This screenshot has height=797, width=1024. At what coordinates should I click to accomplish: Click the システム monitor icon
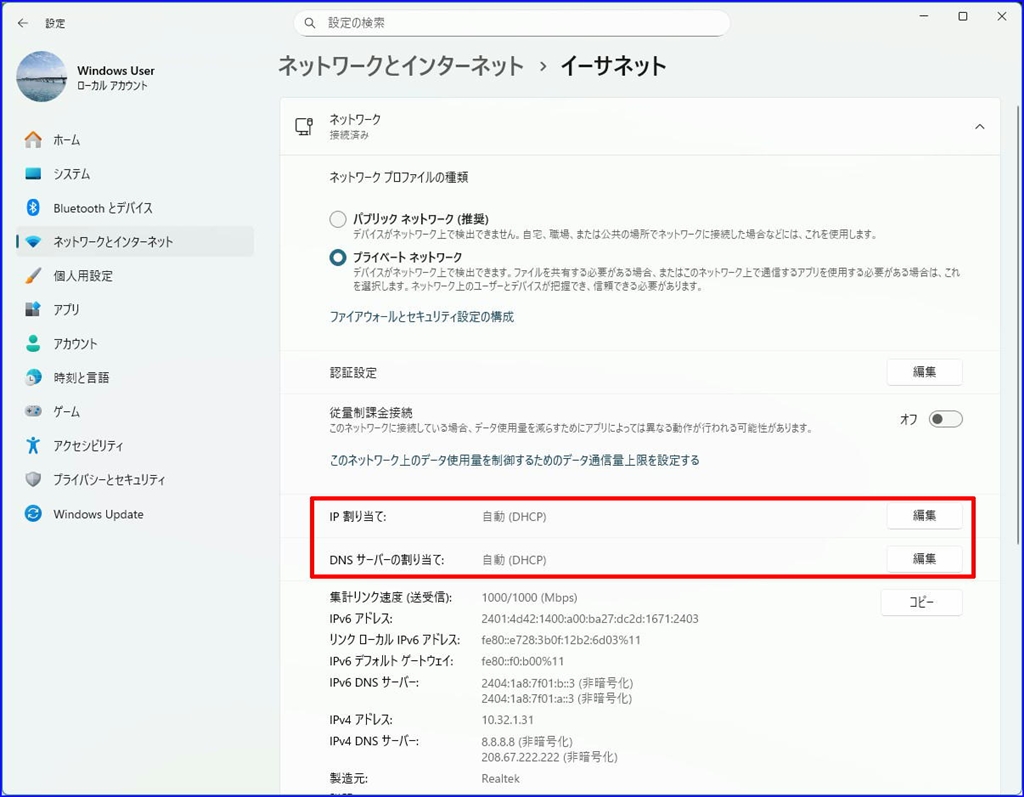pos(33,174)
